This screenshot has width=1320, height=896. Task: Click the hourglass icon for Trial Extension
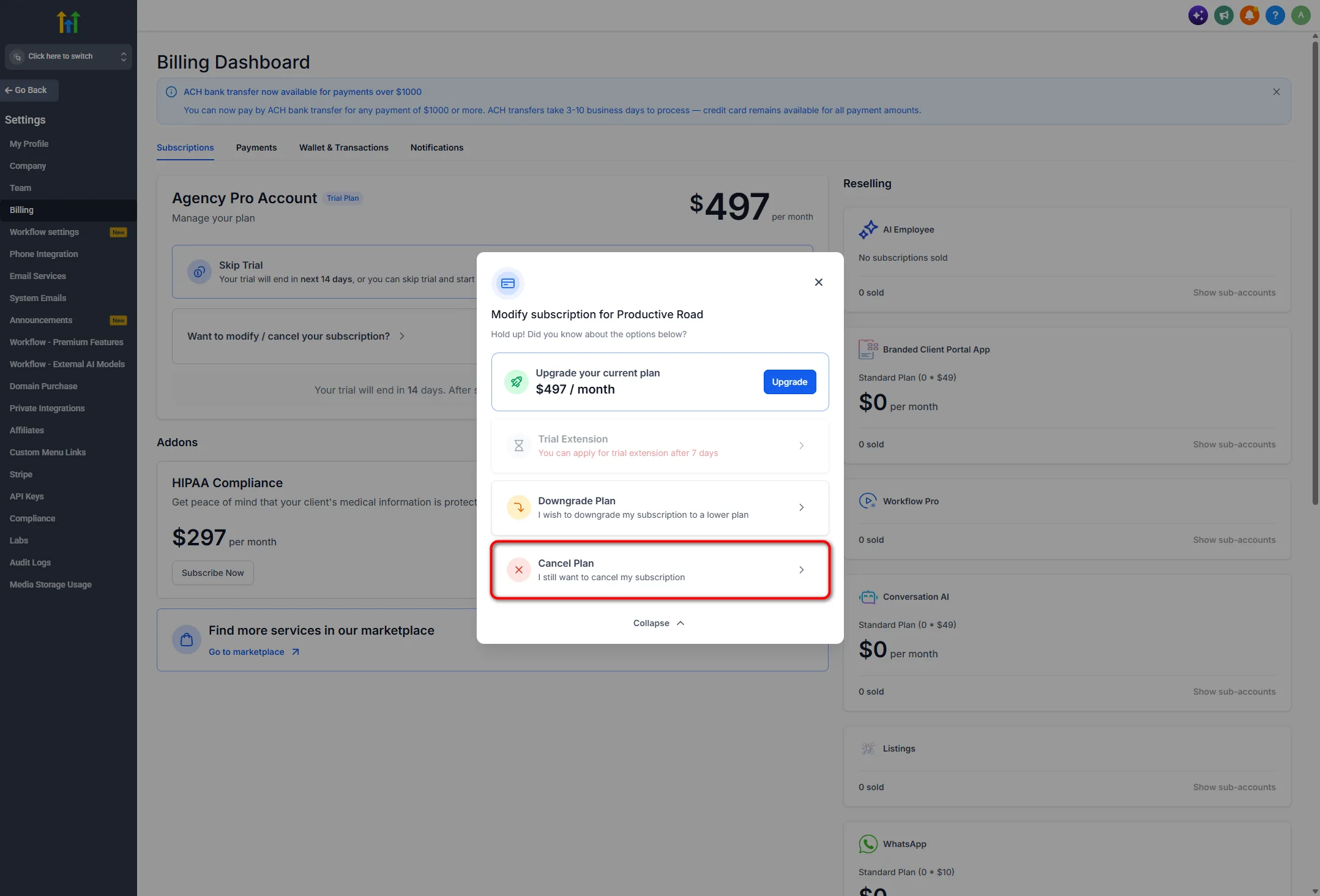tap(518, 446)
